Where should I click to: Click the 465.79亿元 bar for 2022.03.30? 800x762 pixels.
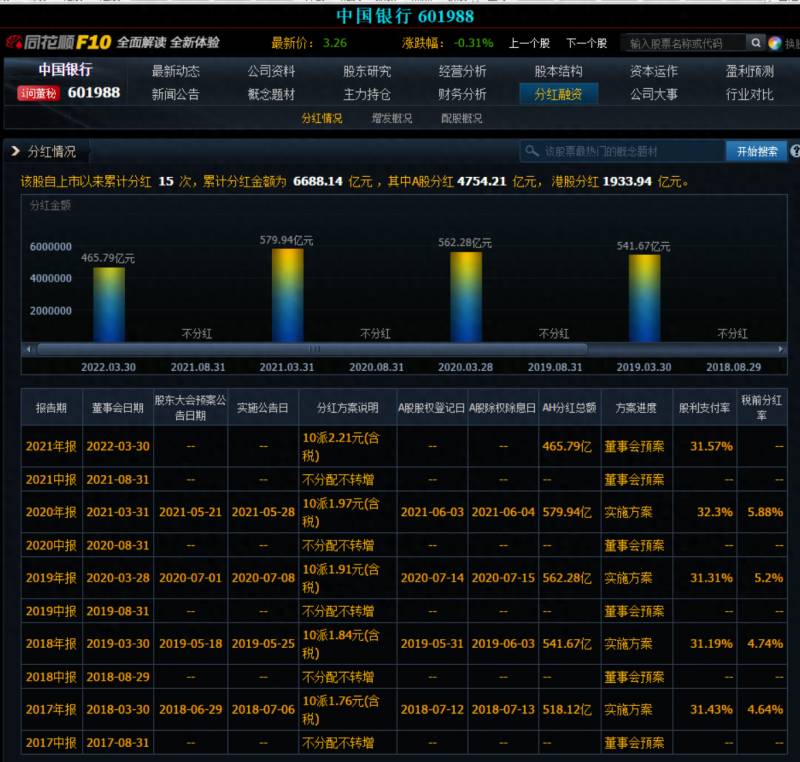(109, 304)
